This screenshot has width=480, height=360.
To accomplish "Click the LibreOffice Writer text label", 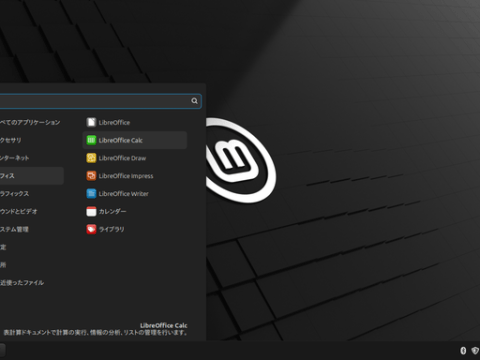I will coord(124,194).
